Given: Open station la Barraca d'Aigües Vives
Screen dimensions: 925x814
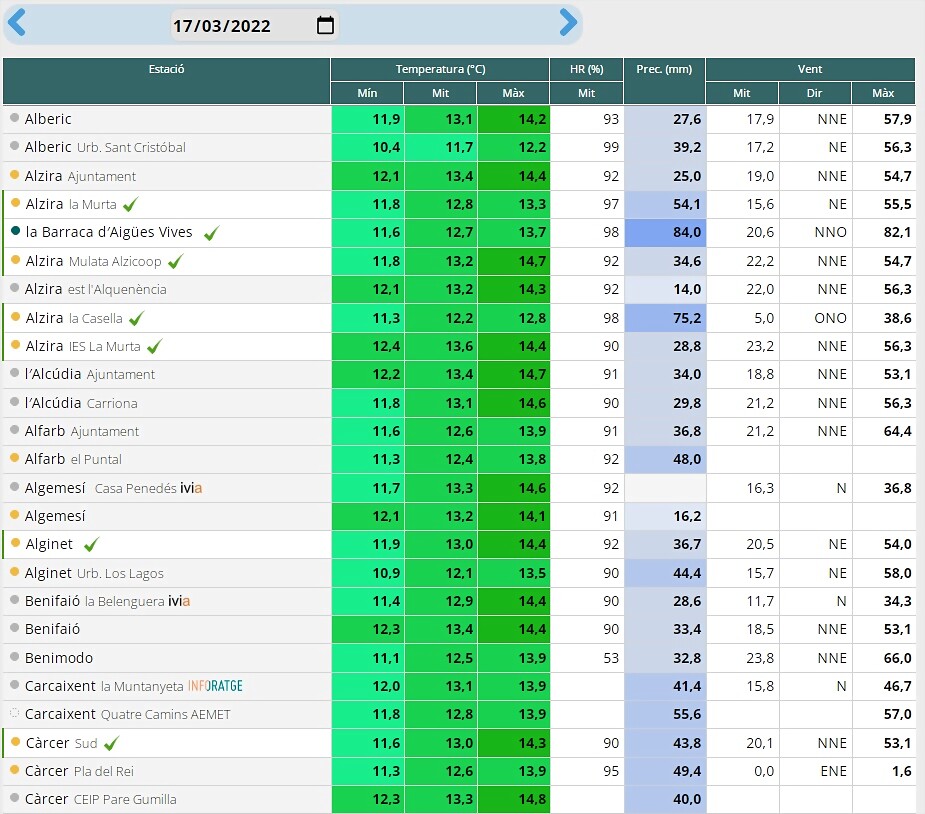Looking at the screenshot, I should point(109,232).
